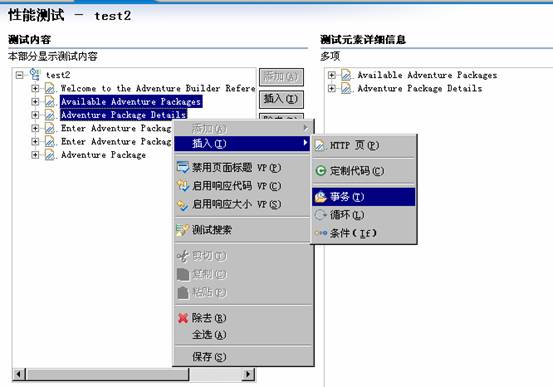Select the test2 tree row
Screen dimensions: 553x387
coord(58,75)
